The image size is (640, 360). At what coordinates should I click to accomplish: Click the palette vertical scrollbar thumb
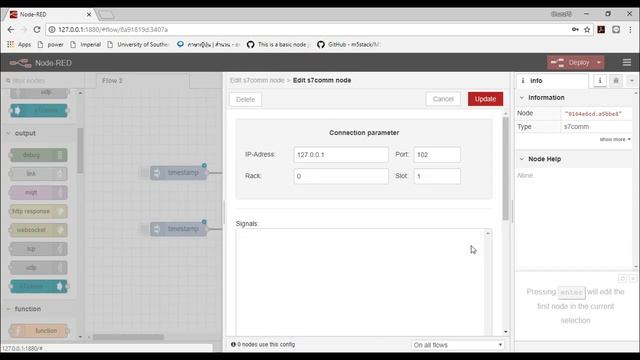(x=80, y=151)
